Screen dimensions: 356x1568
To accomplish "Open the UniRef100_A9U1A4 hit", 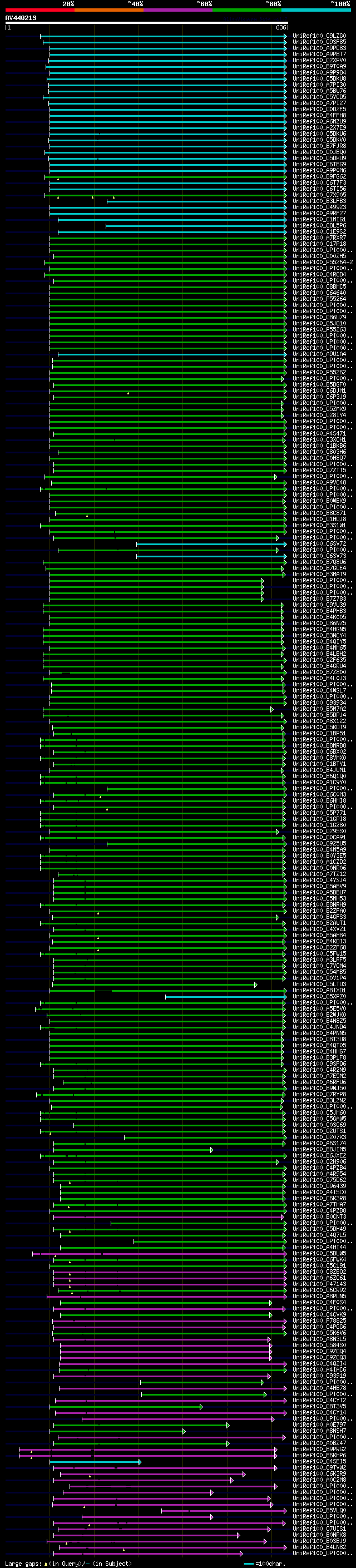I will point(319,354).
